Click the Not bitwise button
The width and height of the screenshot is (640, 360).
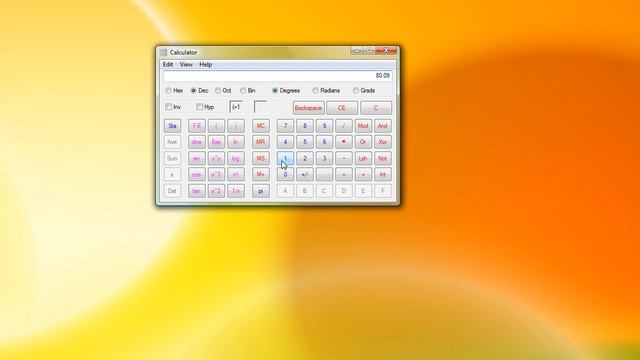383,158
